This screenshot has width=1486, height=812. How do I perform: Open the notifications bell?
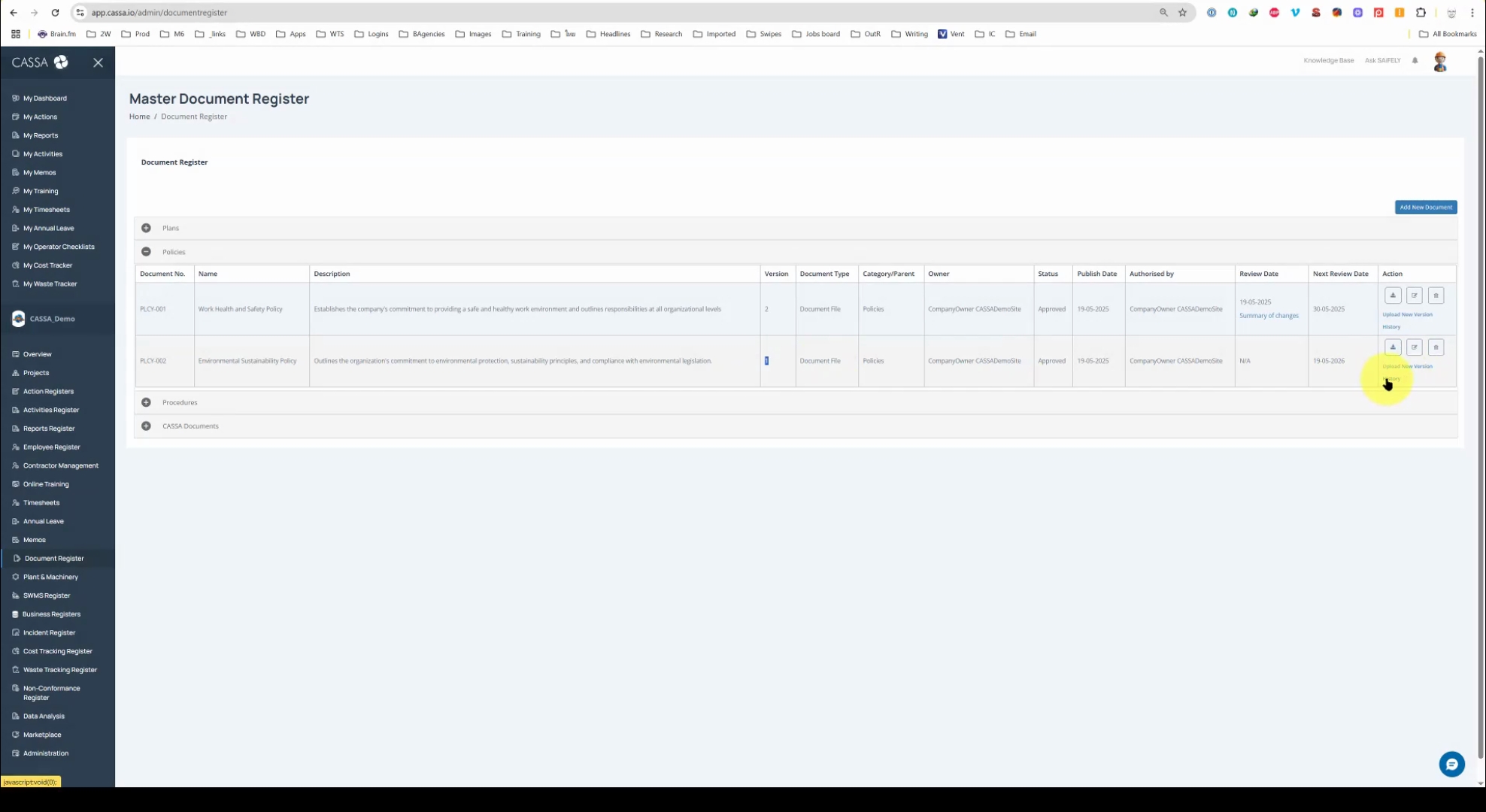(1415, 61)
